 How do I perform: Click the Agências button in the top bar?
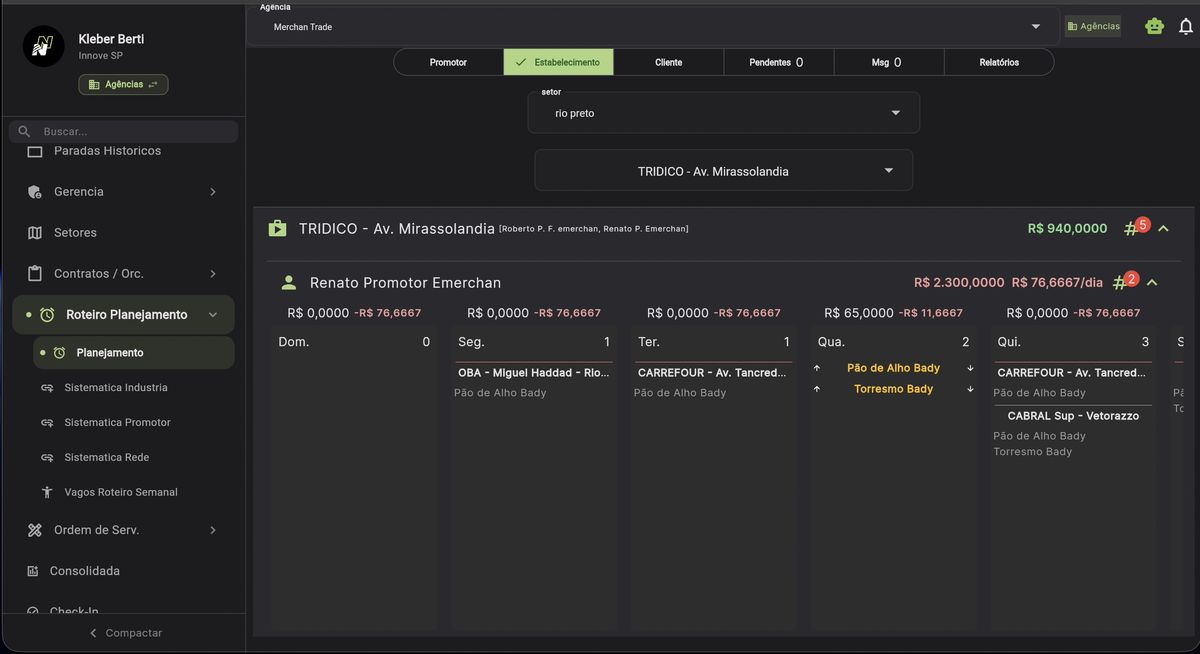pyautogui.click(x=1091, y=26)
